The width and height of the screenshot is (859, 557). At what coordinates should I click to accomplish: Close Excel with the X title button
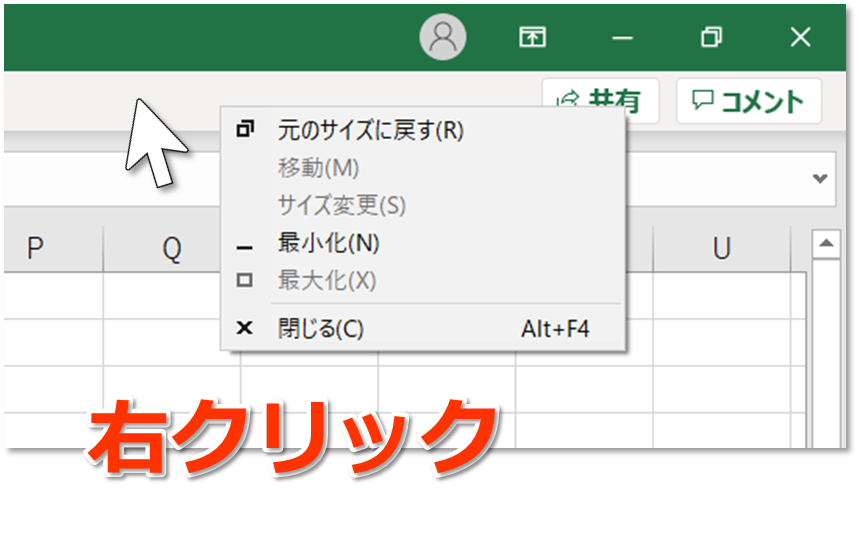point(800,37)
